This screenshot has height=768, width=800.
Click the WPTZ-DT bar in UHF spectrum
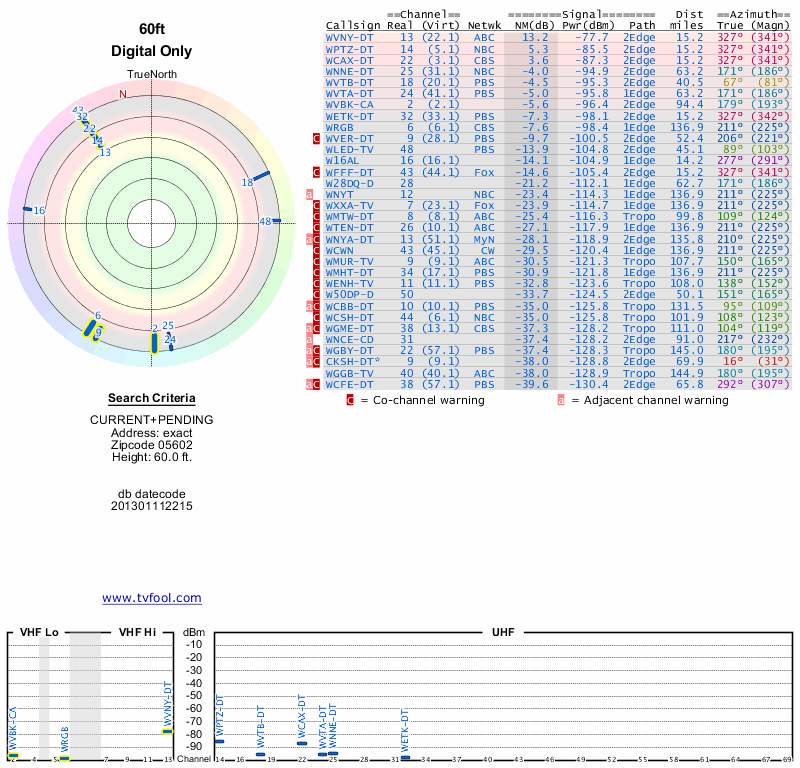[x=219, y=741]
